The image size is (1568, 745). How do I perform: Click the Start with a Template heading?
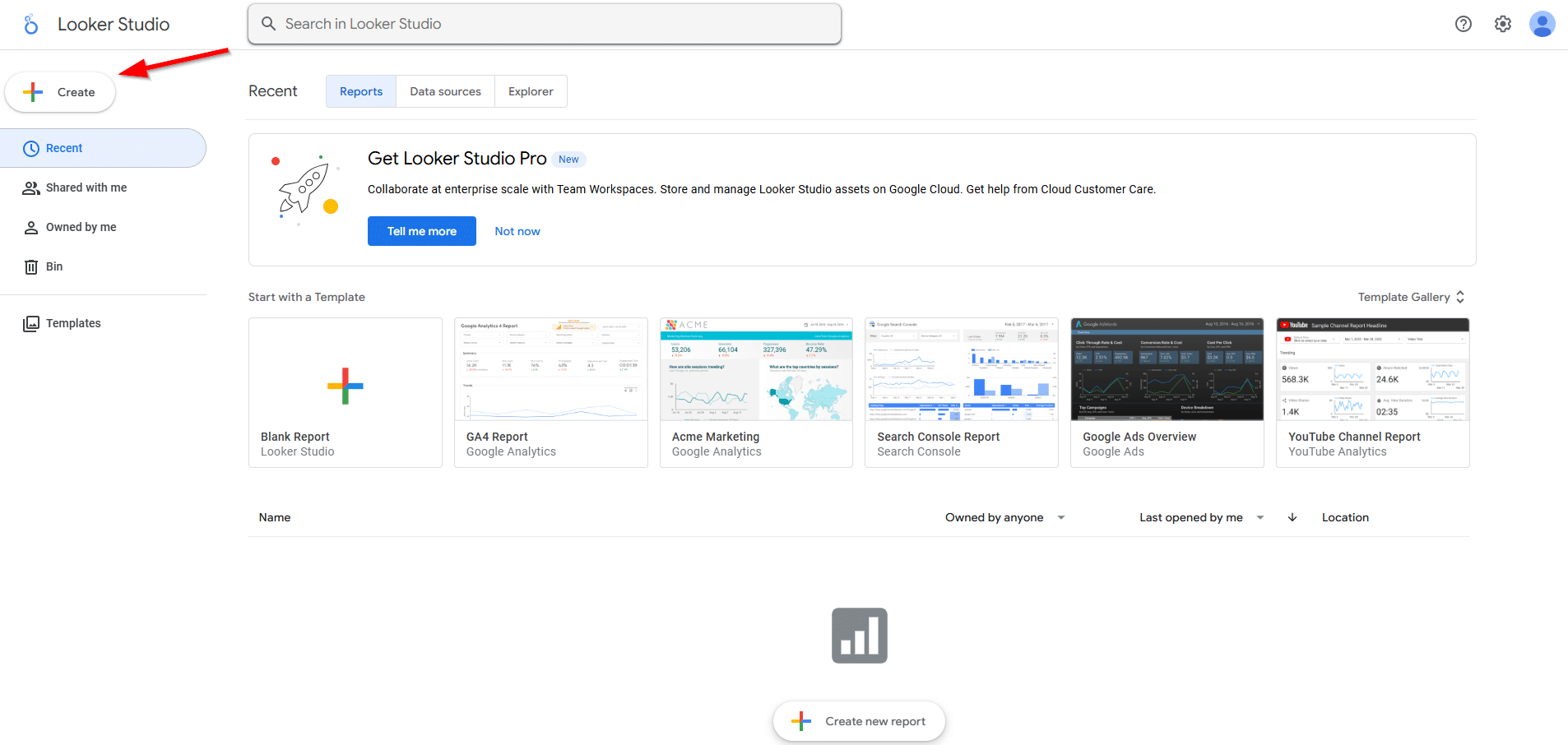[307, 297]
